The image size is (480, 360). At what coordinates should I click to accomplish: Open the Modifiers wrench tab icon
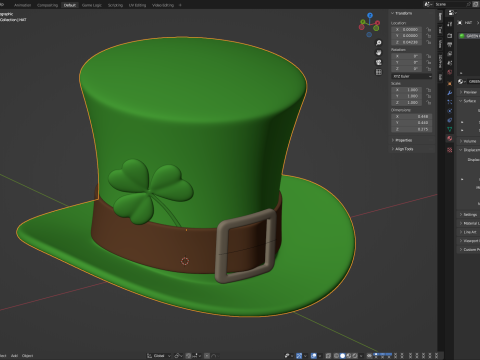coord(450,93)
